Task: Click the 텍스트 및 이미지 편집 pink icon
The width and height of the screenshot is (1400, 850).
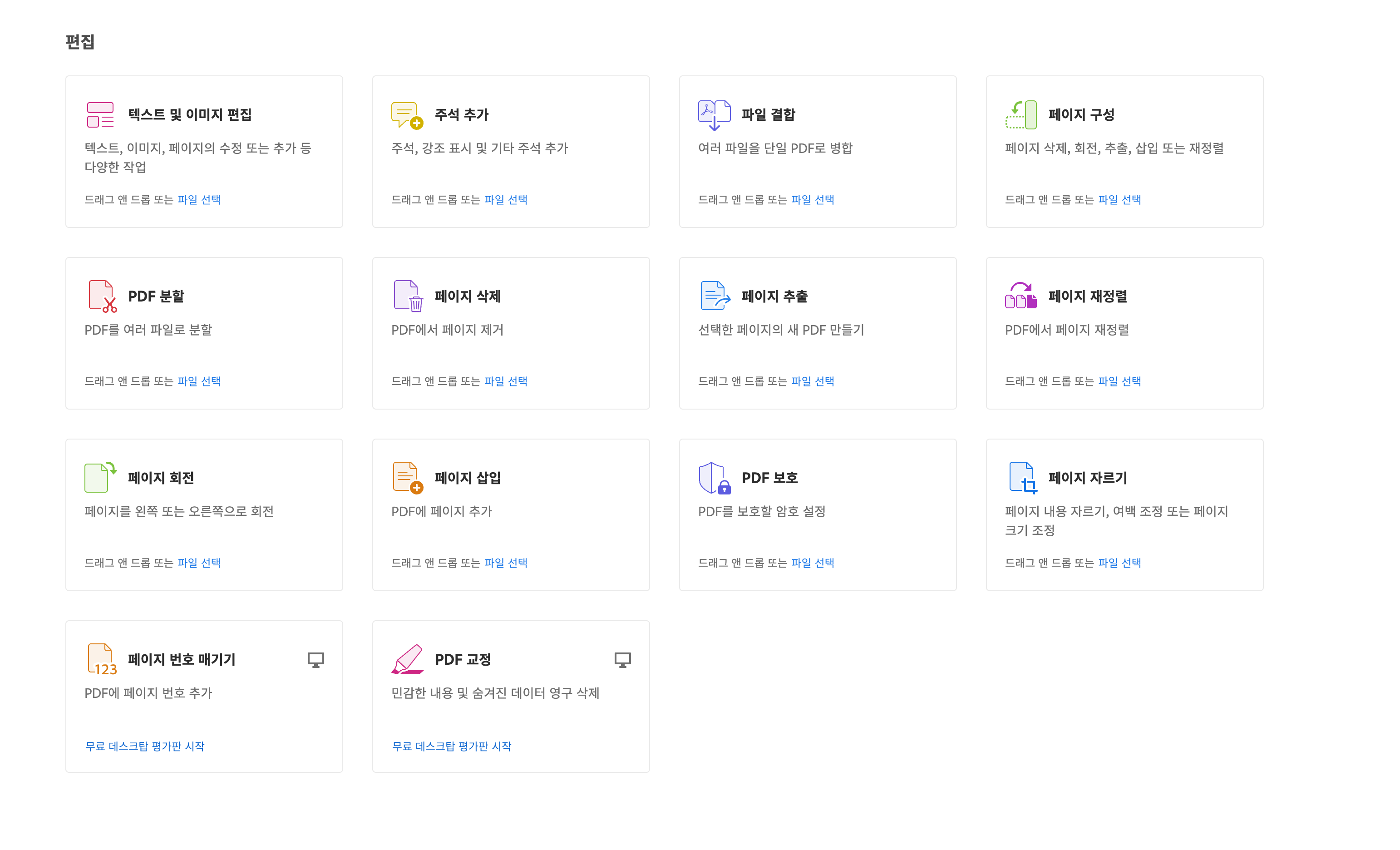Action: coord(101,115)
